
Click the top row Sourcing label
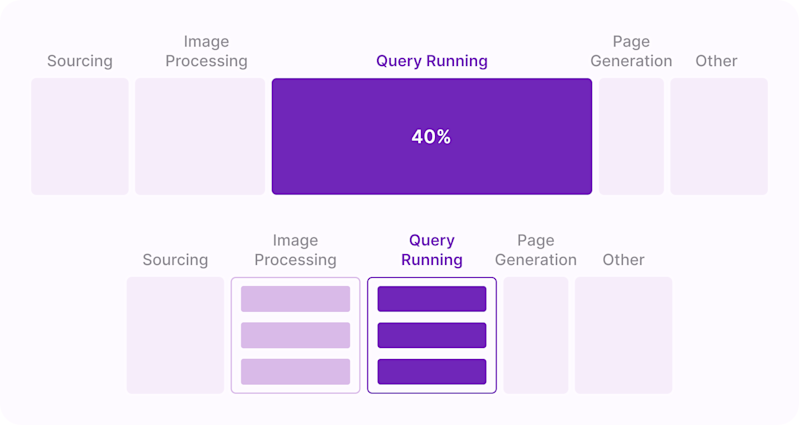(80, 61)
